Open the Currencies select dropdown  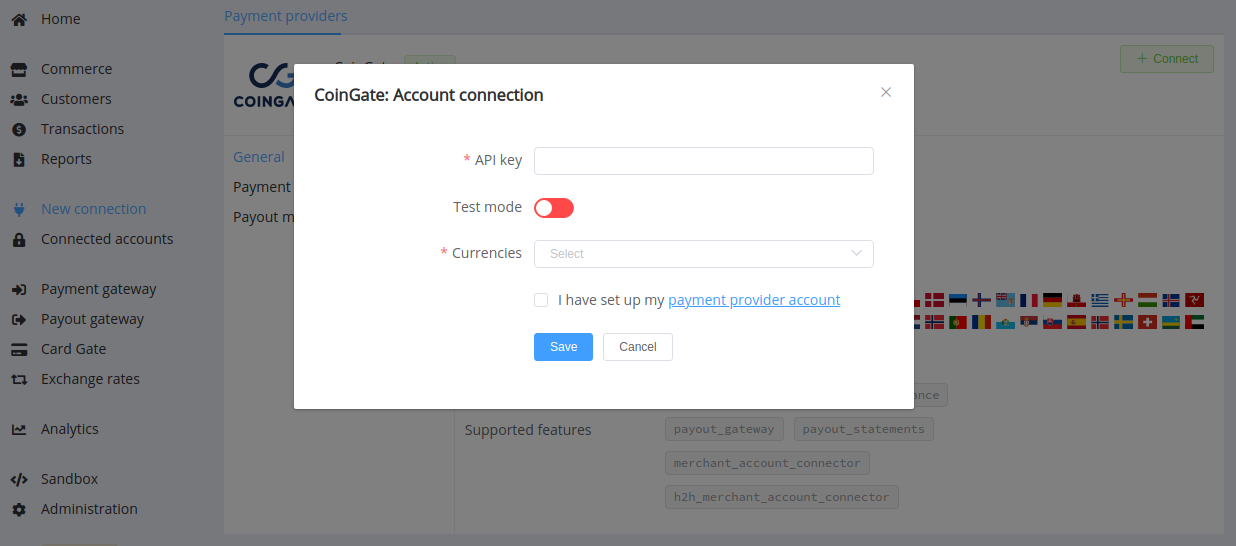click(704, 254)
